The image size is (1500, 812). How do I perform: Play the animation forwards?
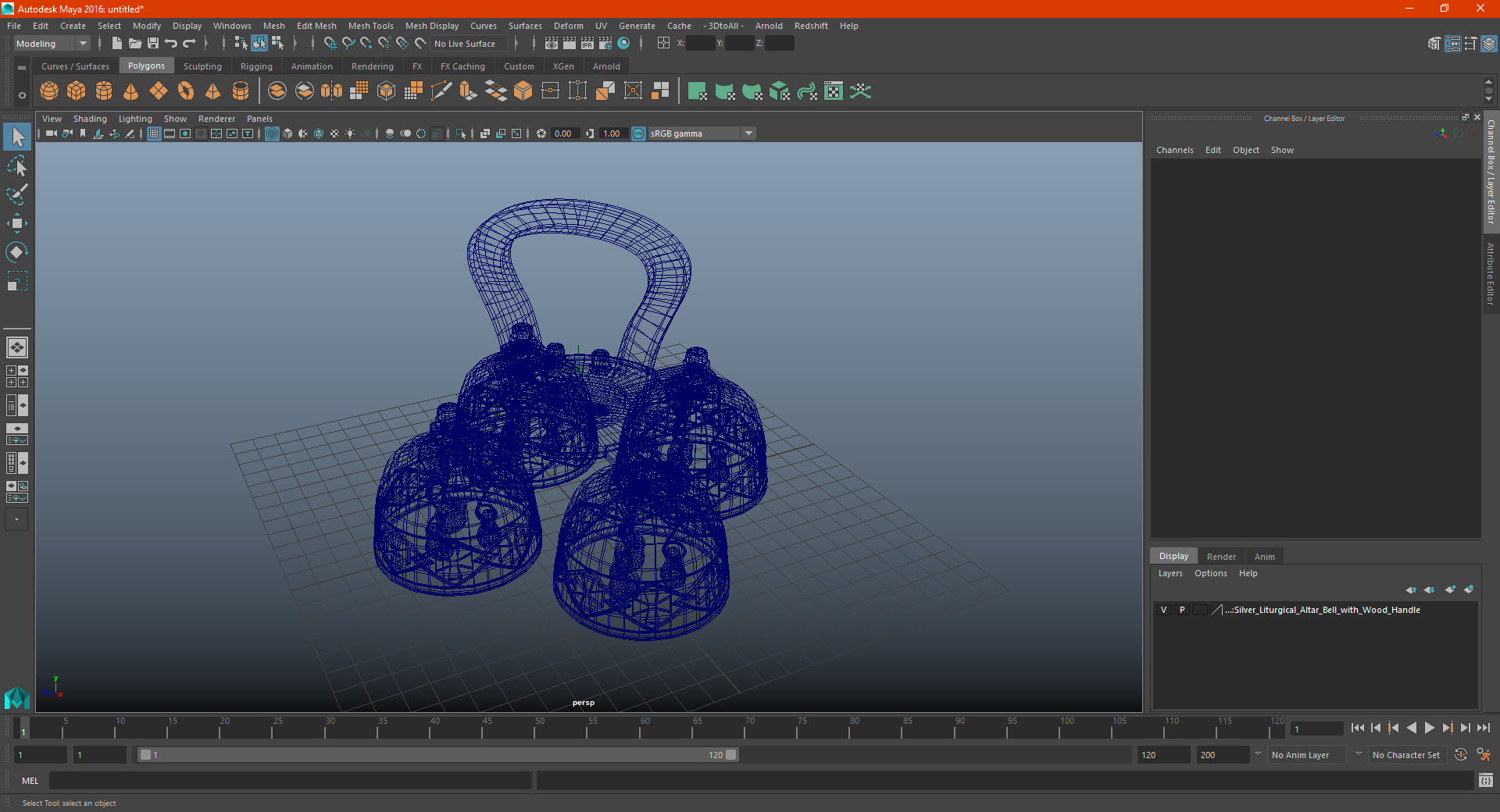point(1429,728)
